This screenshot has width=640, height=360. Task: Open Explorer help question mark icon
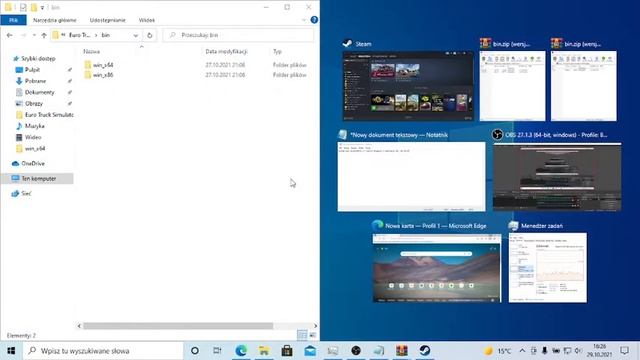[314, 20]
